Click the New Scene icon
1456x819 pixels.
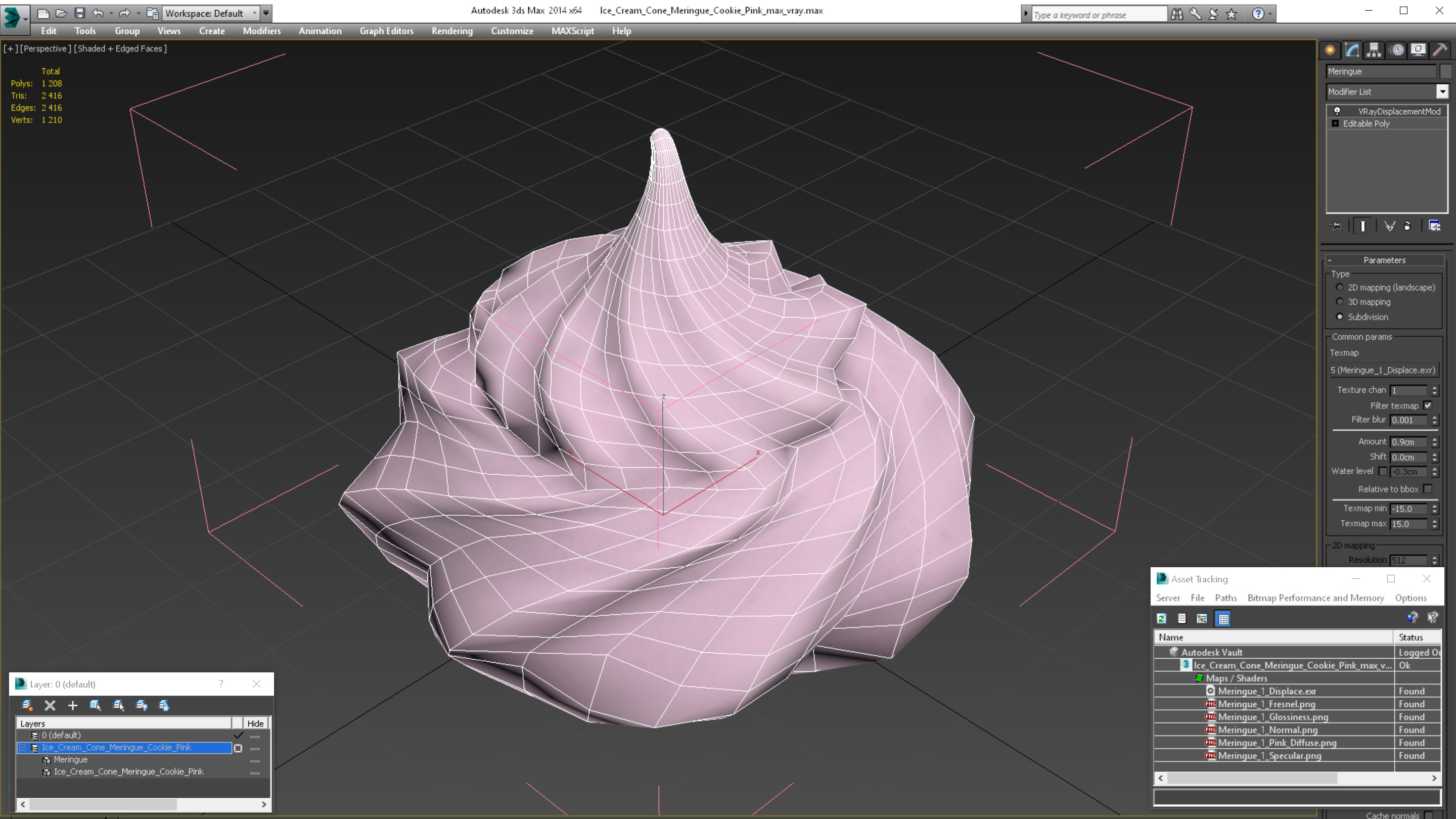pyautogui.click(x=43, y=13)
